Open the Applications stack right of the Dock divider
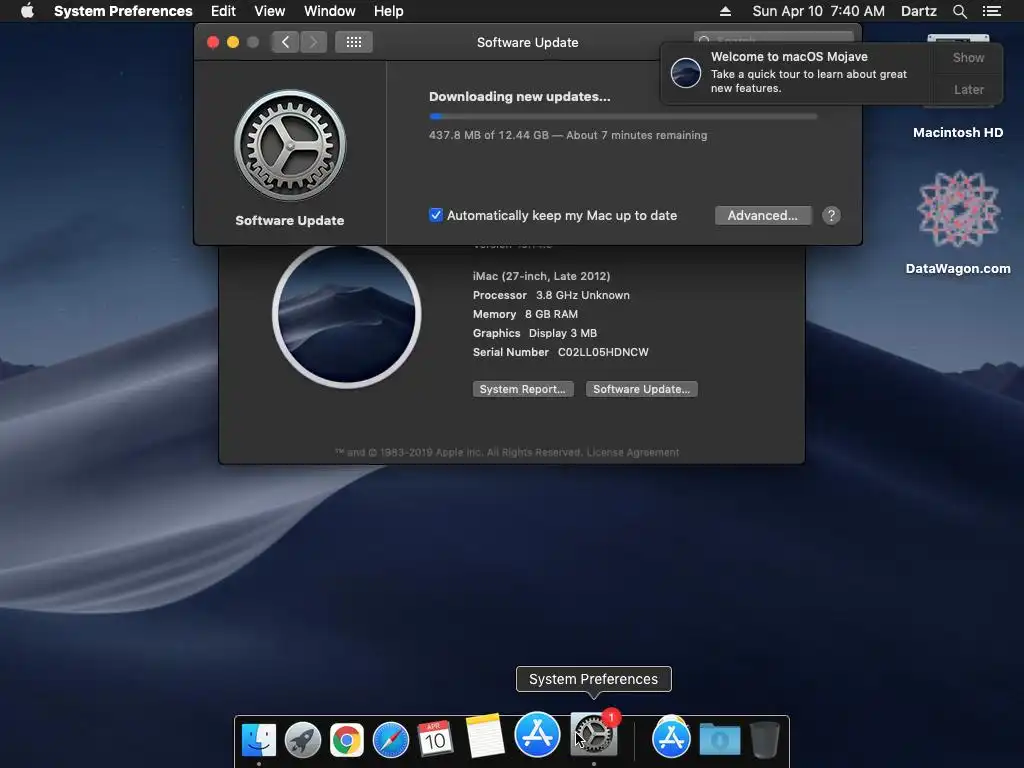The width and height of the screenshot is (1024, 768). coord(671,737)
